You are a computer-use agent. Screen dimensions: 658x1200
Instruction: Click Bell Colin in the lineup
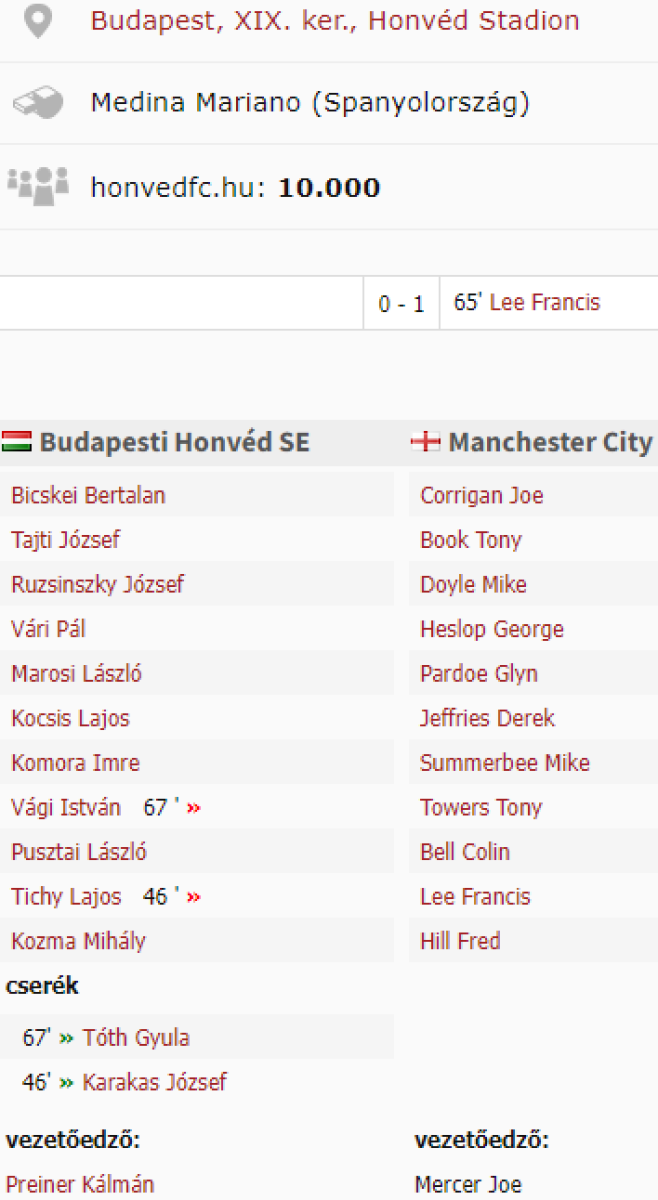(x=465, y=852)
